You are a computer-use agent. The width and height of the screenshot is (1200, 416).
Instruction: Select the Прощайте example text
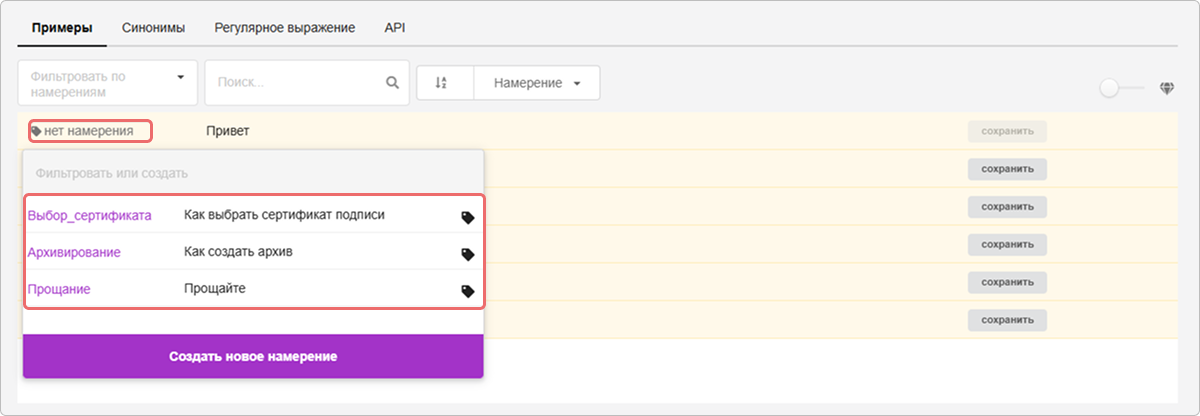click(215, 289)
